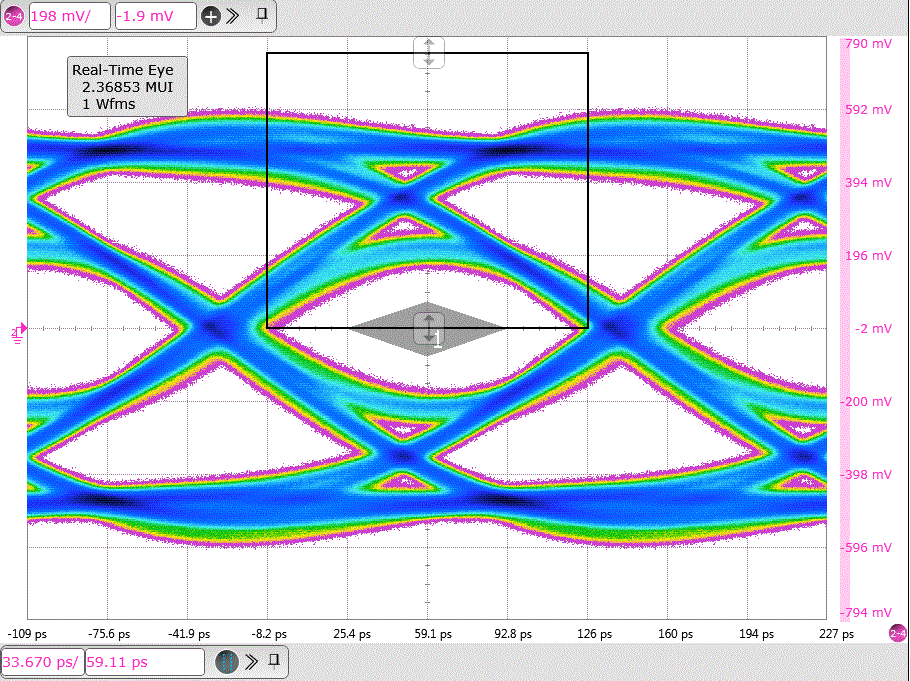Click the 790 mV vertical axis label
This screenshot has height=681, width=910.
click(x=868, y=44)
